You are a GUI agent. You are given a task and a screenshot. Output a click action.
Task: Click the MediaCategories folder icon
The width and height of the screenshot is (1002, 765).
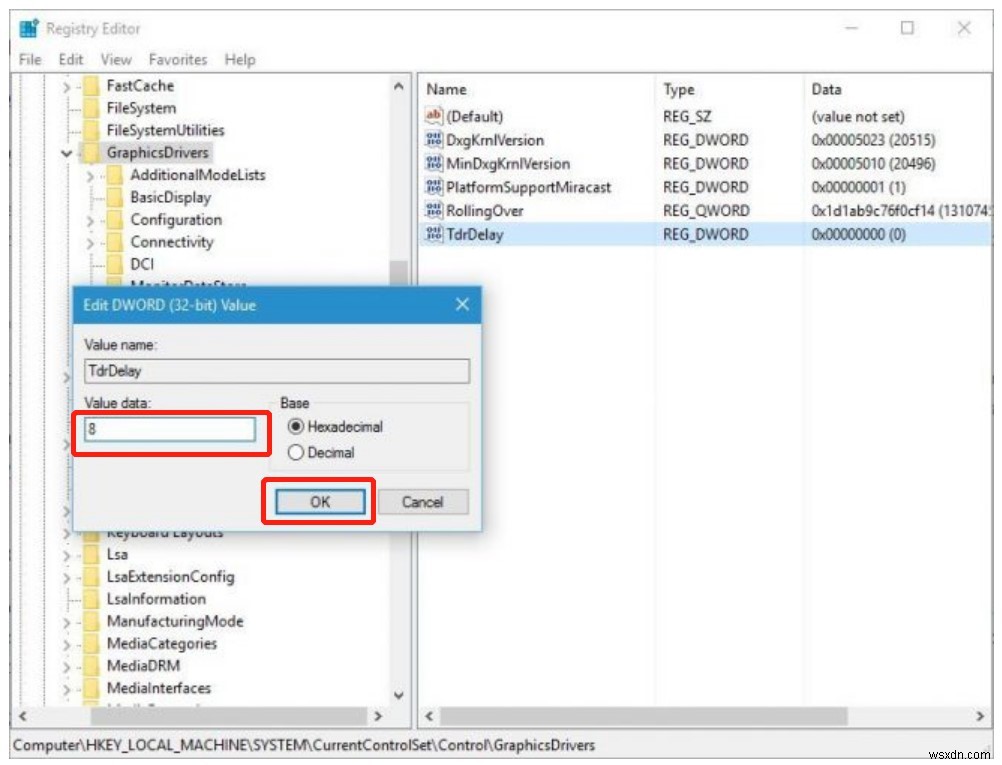click(92, 644)
